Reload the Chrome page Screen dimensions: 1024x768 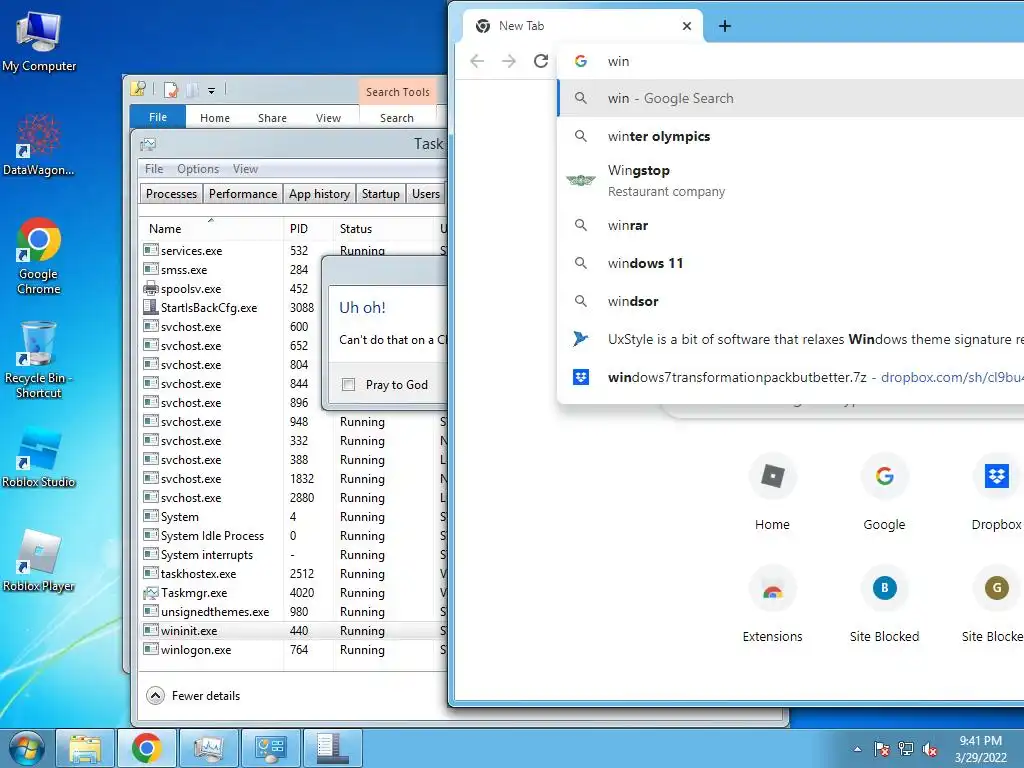point(541,61)
